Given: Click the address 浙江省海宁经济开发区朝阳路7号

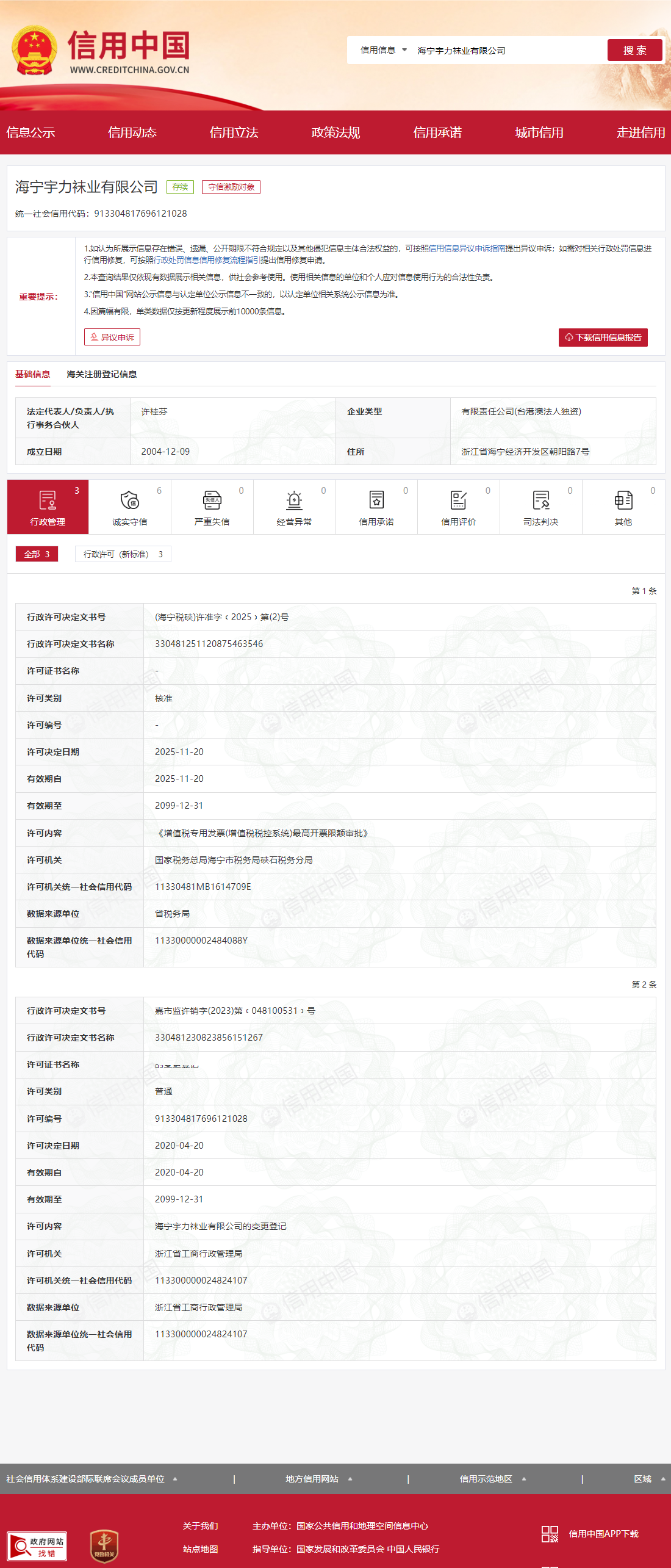Looking at the screenshot, I should coord(525,452).
